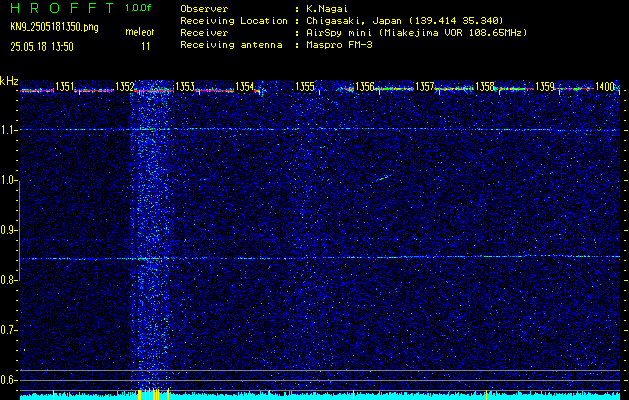Click the 1400 time marker
This screenshot has width=629, height=400.
coord(605,87)
